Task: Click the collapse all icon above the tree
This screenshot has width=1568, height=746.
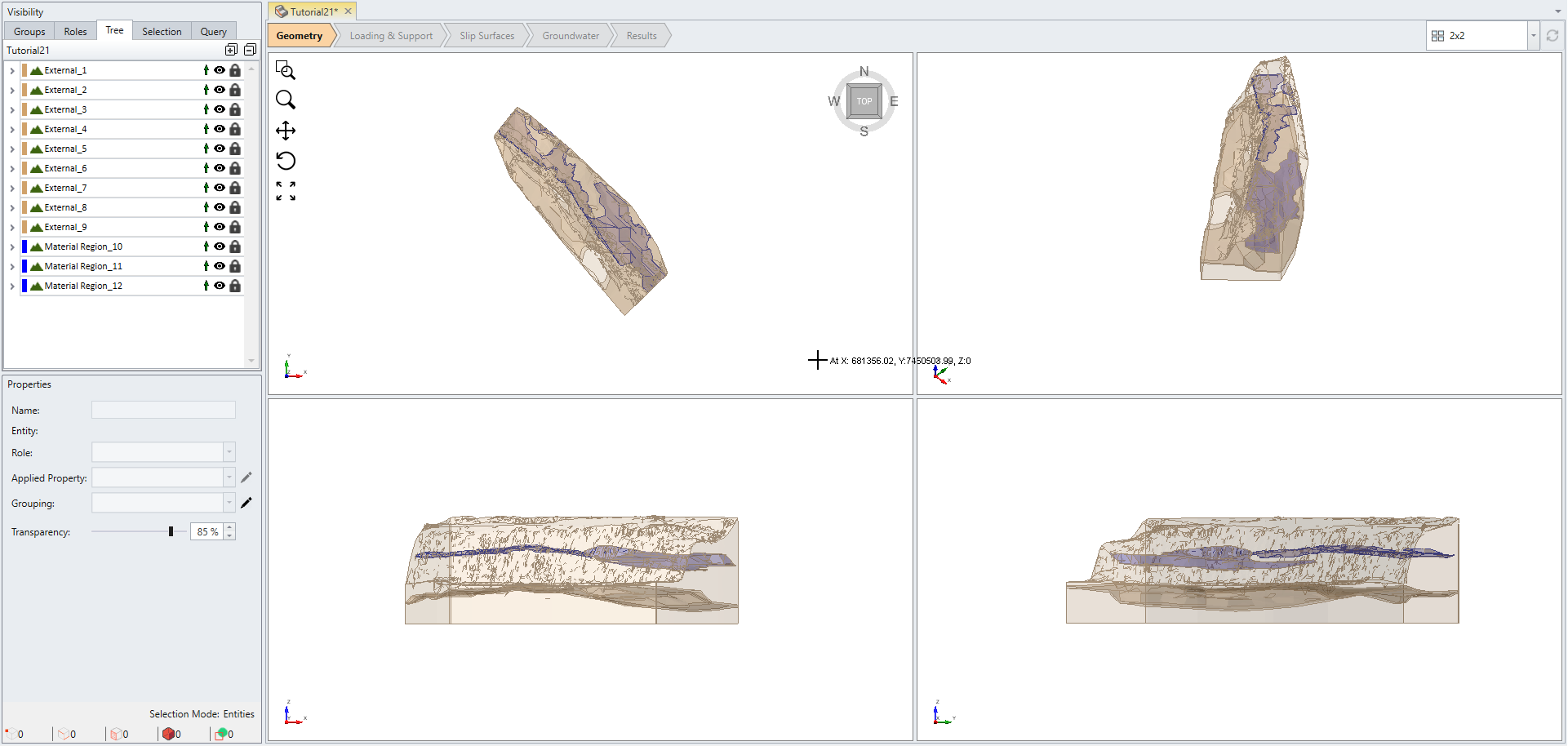Action: pyautogui.click(x=250, y=50)
